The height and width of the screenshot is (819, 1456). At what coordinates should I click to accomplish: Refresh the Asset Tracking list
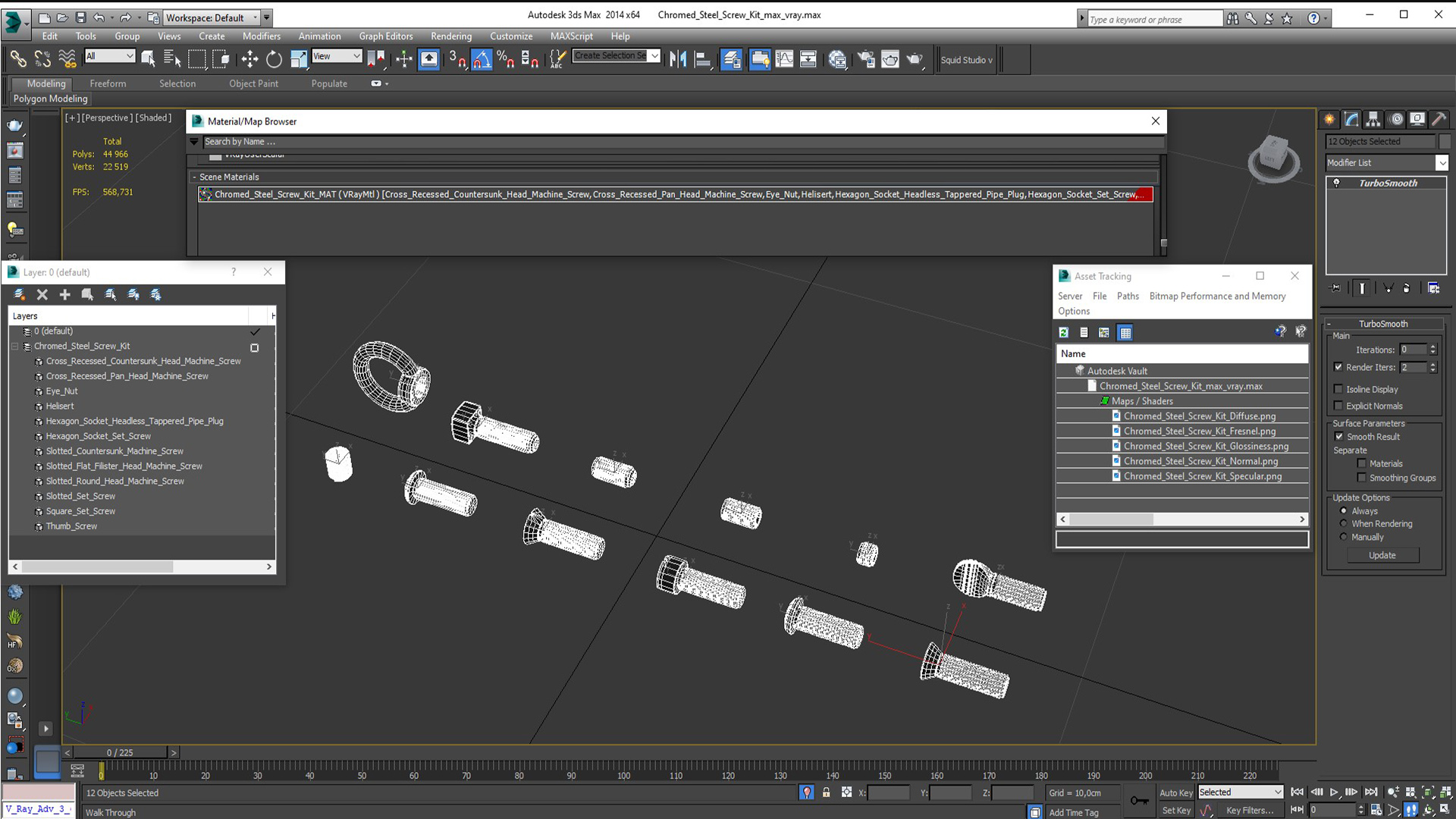coord(1064,332)
